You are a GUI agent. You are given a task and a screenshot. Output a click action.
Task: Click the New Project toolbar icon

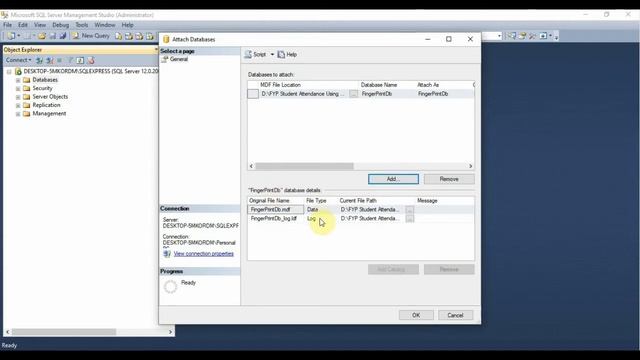tap(11, 36)
